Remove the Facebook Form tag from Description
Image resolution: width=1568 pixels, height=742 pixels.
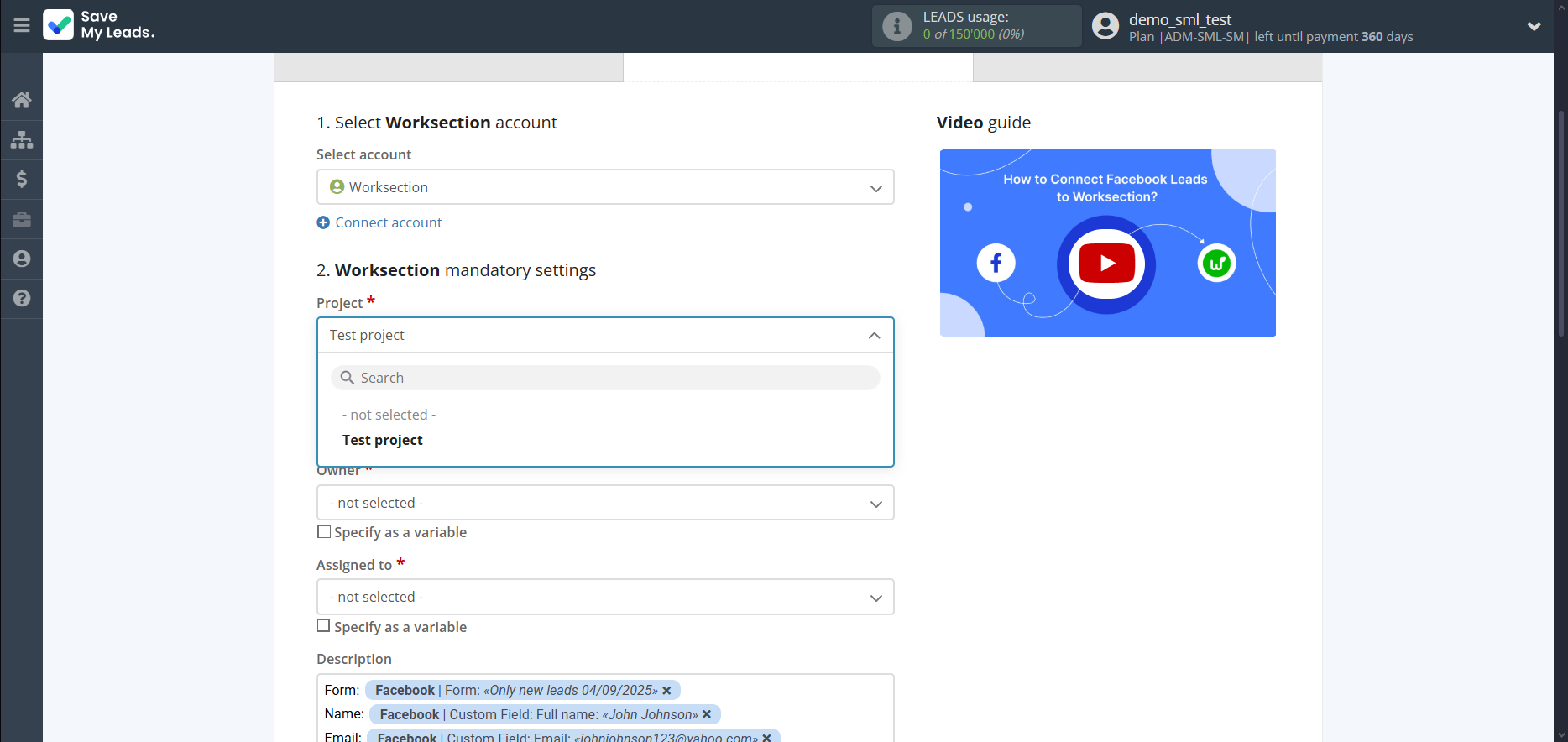pos(666,691)
